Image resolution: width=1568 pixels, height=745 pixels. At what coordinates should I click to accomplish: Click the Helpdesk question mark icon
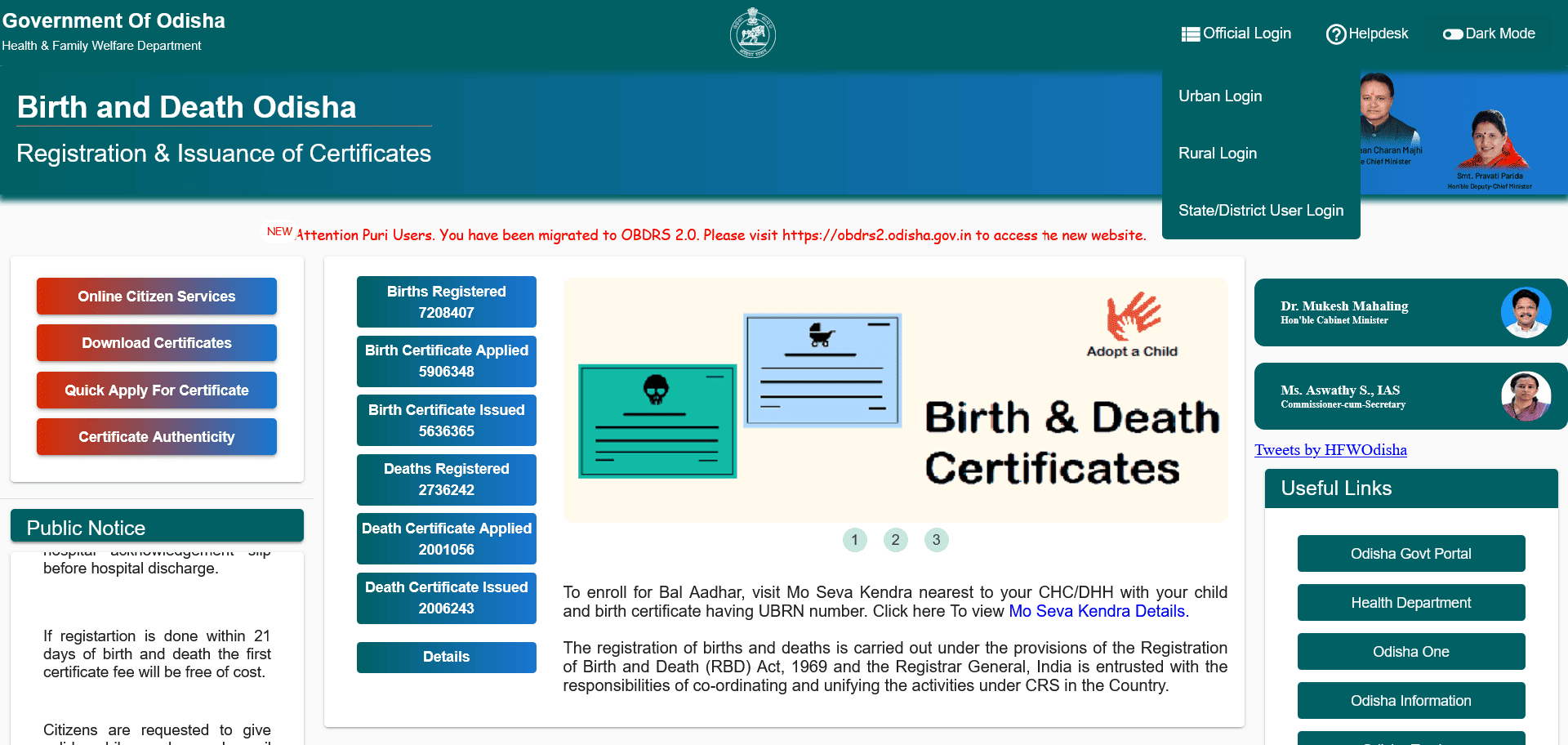point(1335,34)
